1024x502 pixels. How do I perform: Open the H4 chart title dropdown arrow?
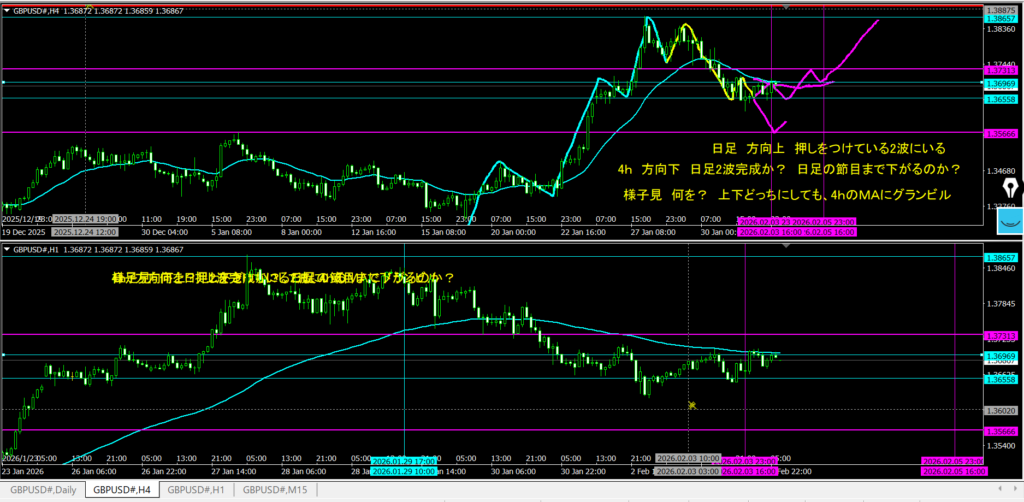(x=6, y=9)
